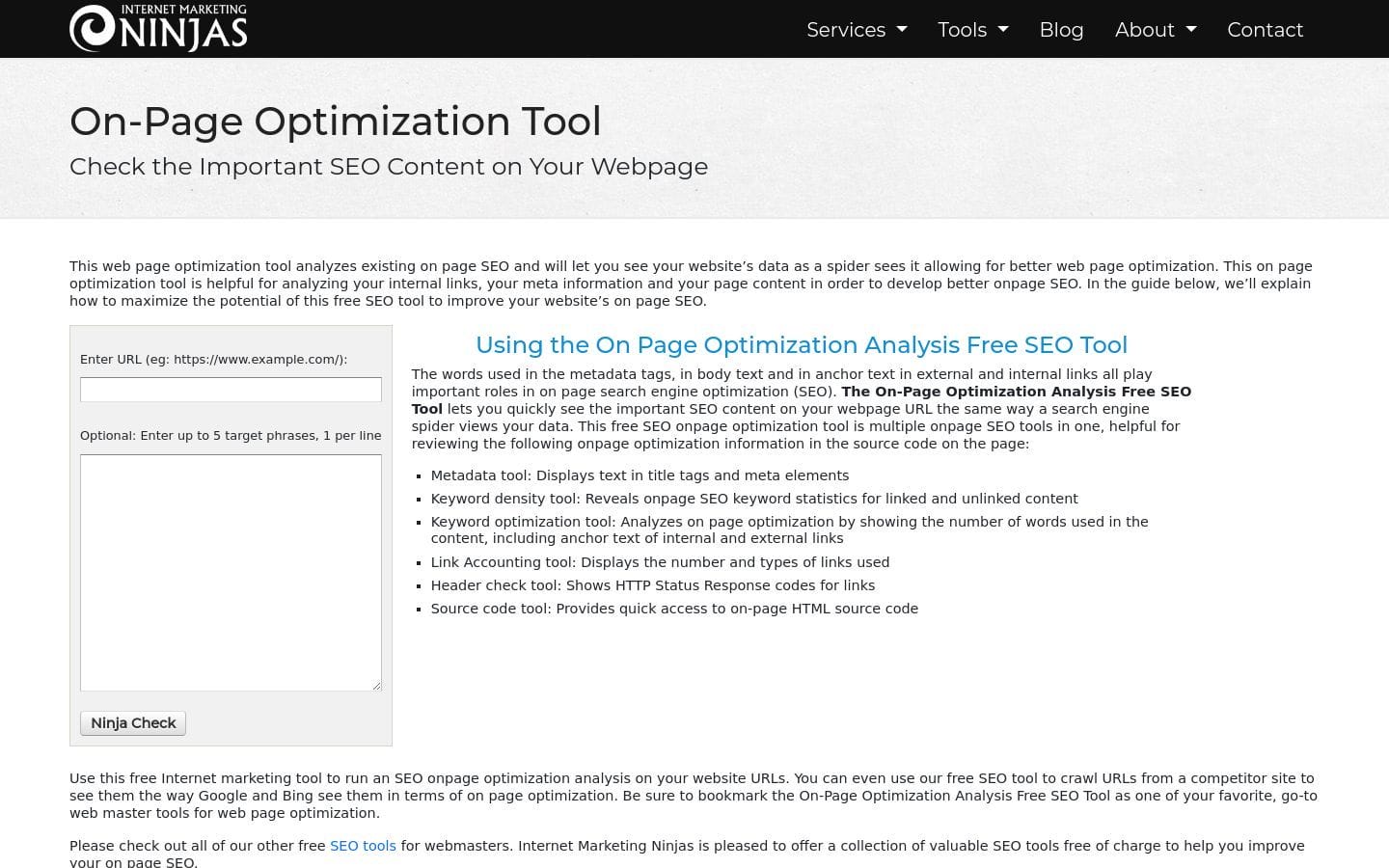
Task: Follow the SEO tools link
Action: [x=363, y=846]
